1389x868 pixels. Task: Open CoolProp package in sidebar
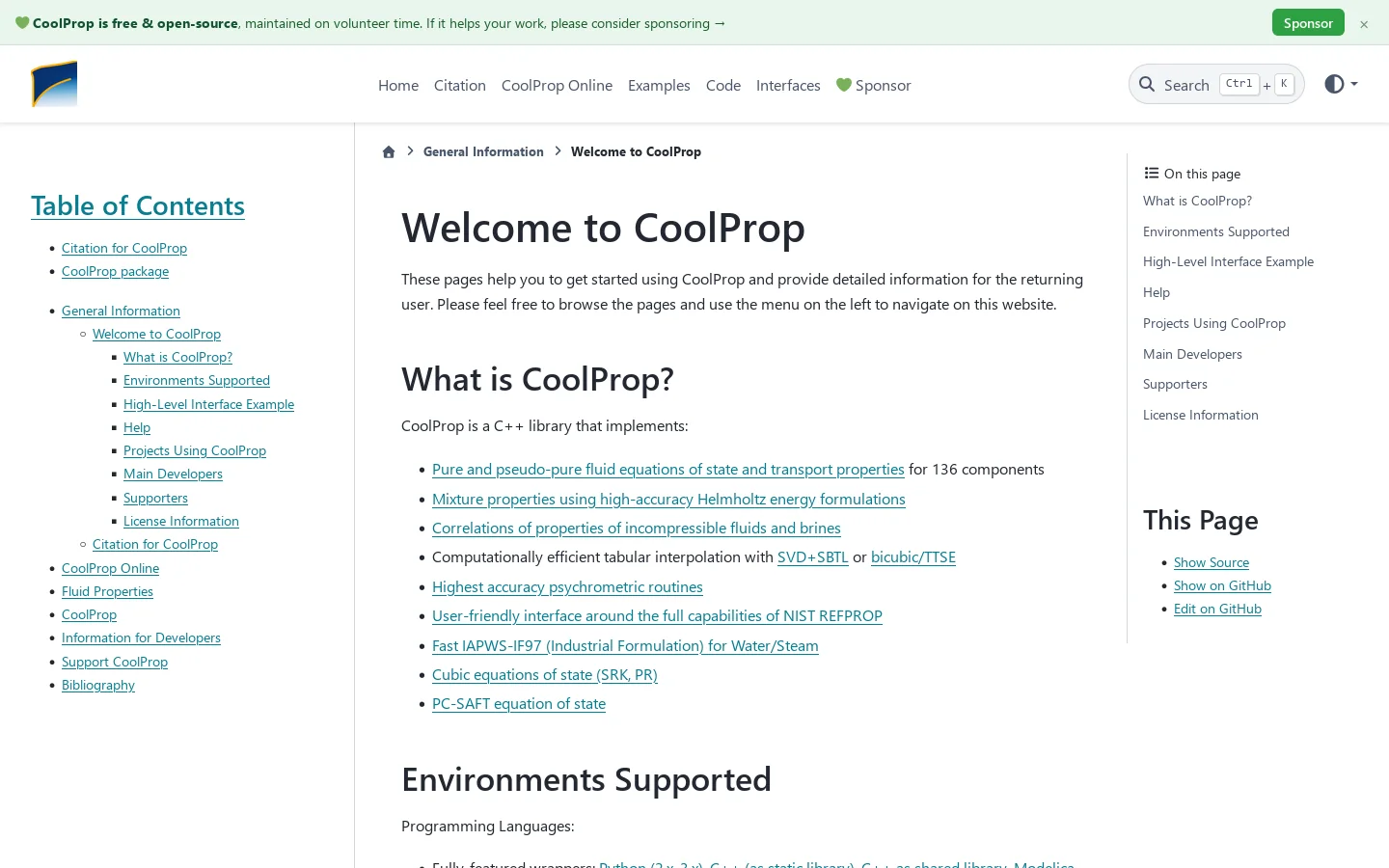115,271
